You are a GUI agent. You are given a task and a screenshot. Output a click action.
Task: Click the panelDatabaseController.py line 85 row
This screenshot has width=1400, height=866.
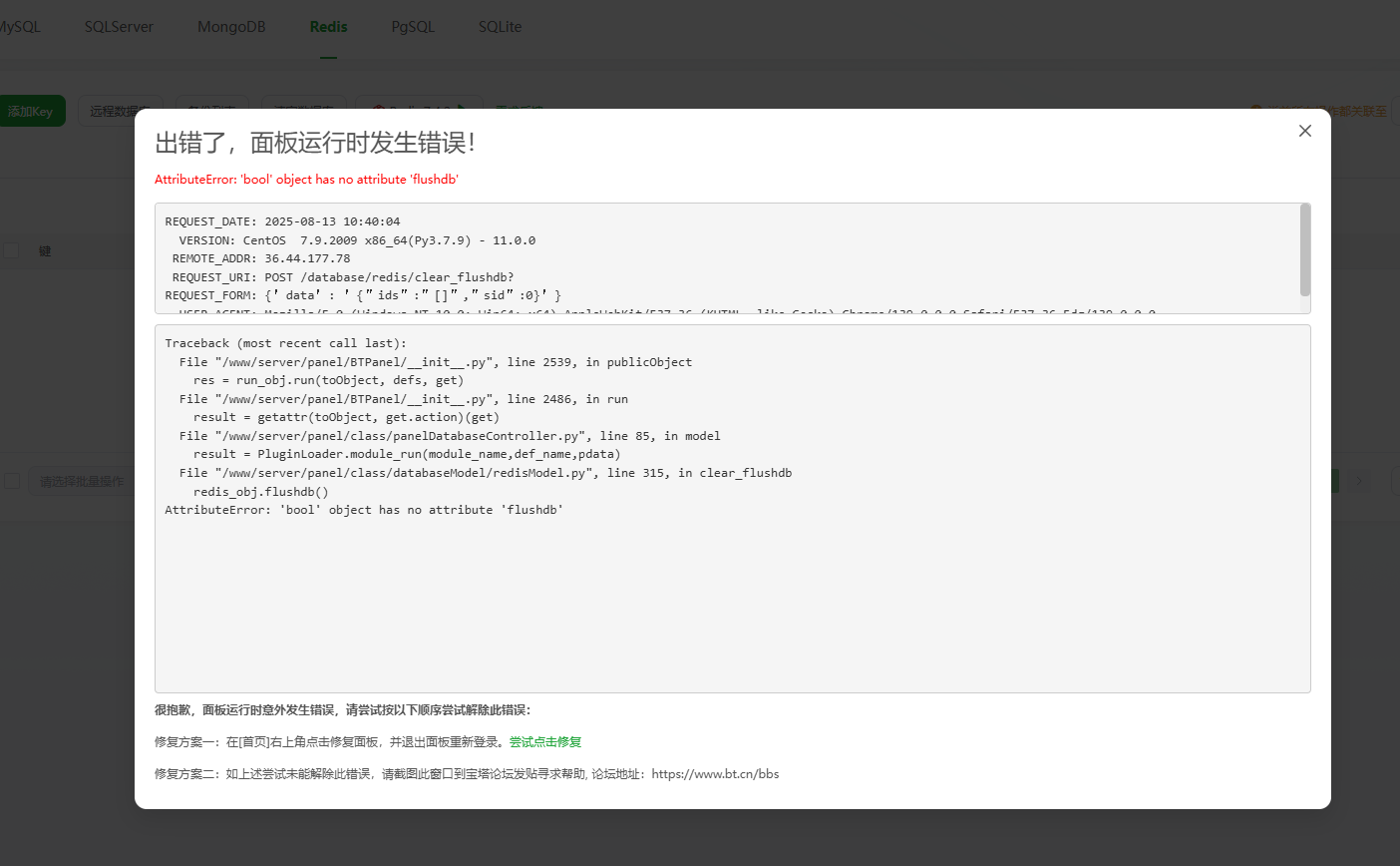(450, 436)
